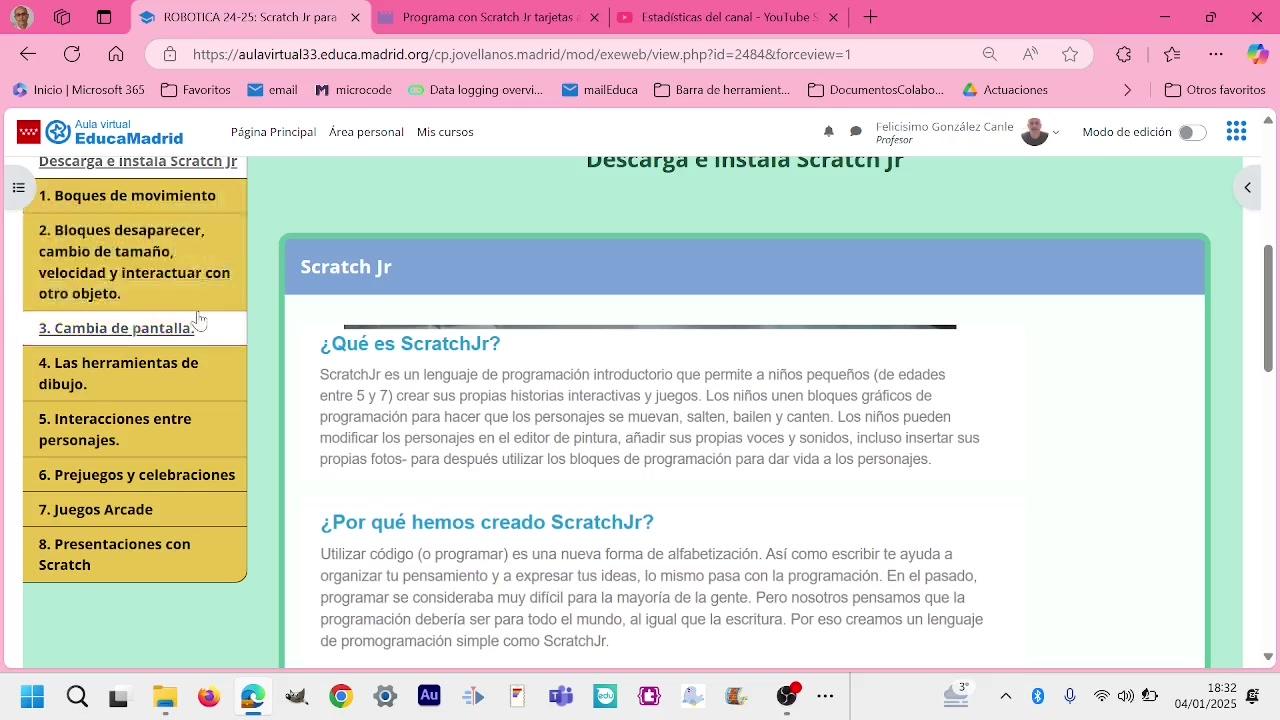Open section 4. Las herramientas de dibujo
The image size is (1280, 720).
[135, 373]
